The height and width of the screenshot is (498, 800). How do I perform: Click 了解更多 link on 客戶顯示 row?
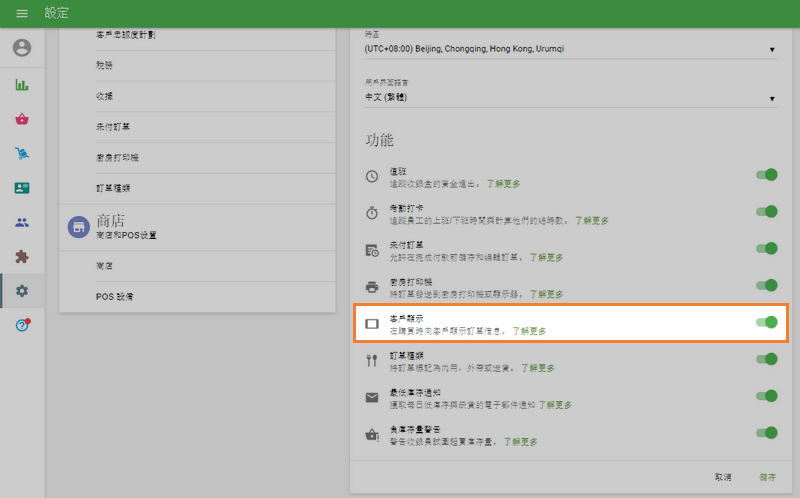pyautogui.click(x=529, y=330)
